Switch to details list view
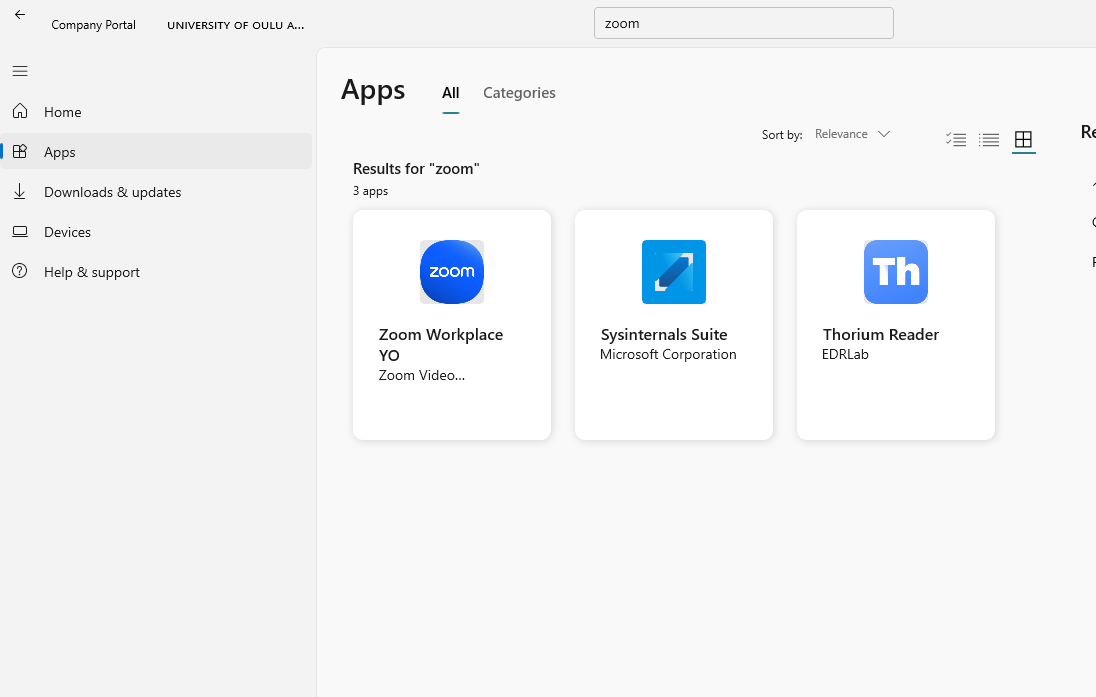Image resolution: width=1096 pixels, height=697 pixels. click(988, 139)
